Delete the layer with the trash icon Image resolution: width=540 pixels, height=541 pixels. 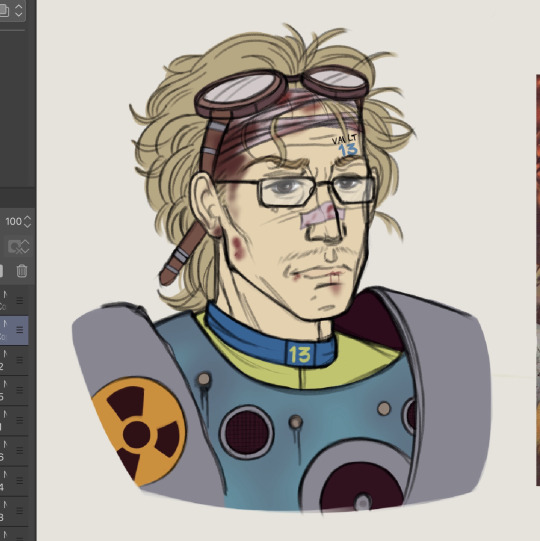pos(21,271)
